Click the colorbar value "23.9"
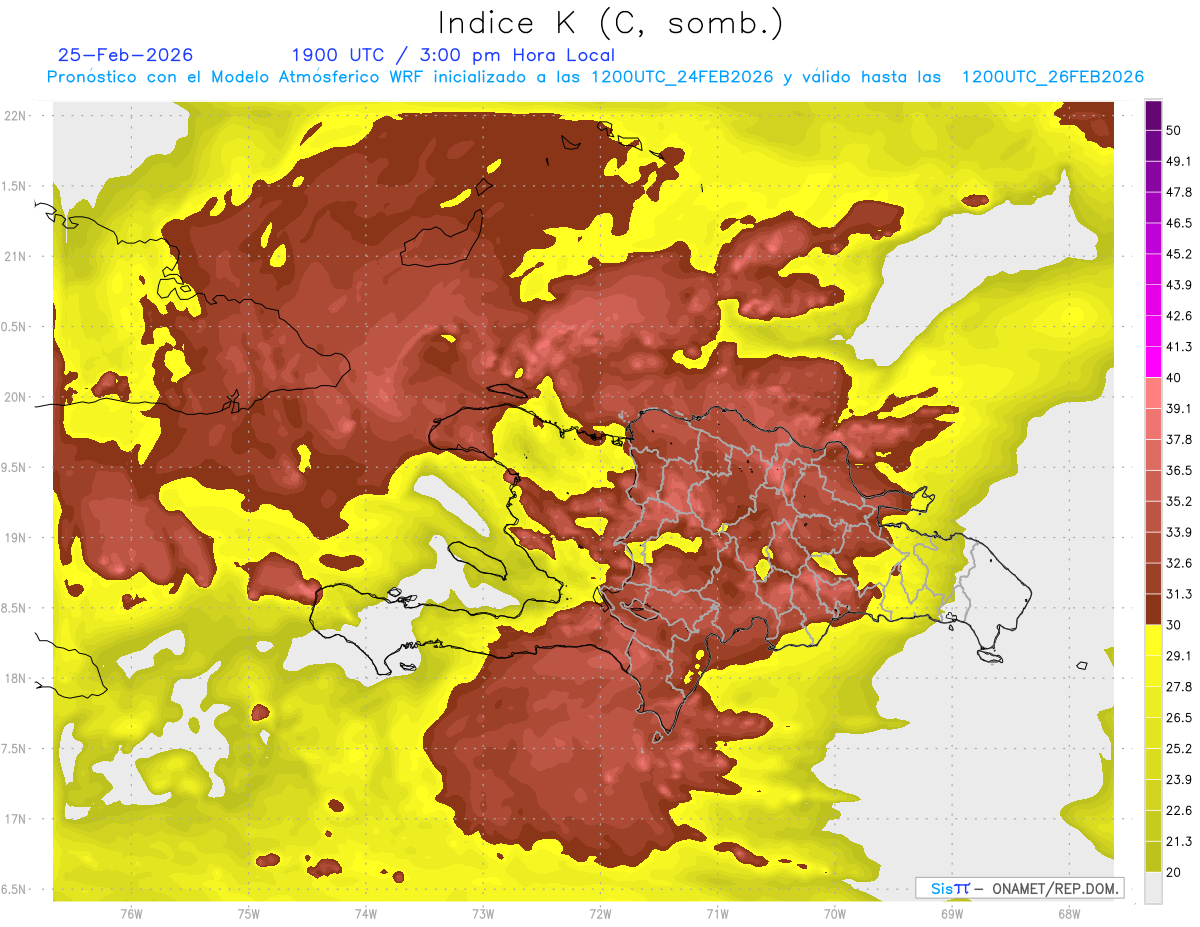Screen dimensions: 1200x927 (x=1179, y=779)
